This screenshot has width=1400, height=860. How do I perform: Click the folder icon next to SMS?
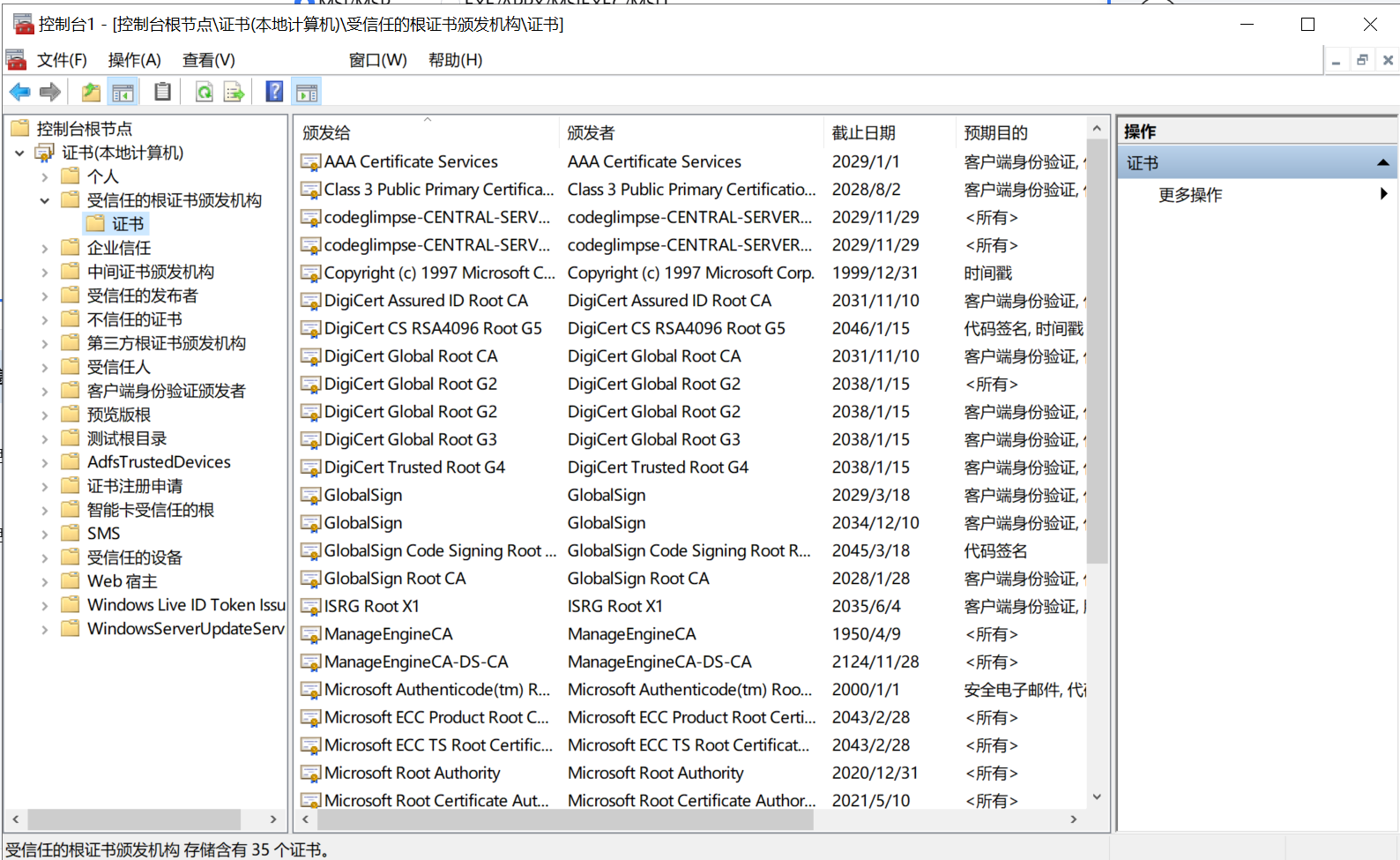point(71,534)
